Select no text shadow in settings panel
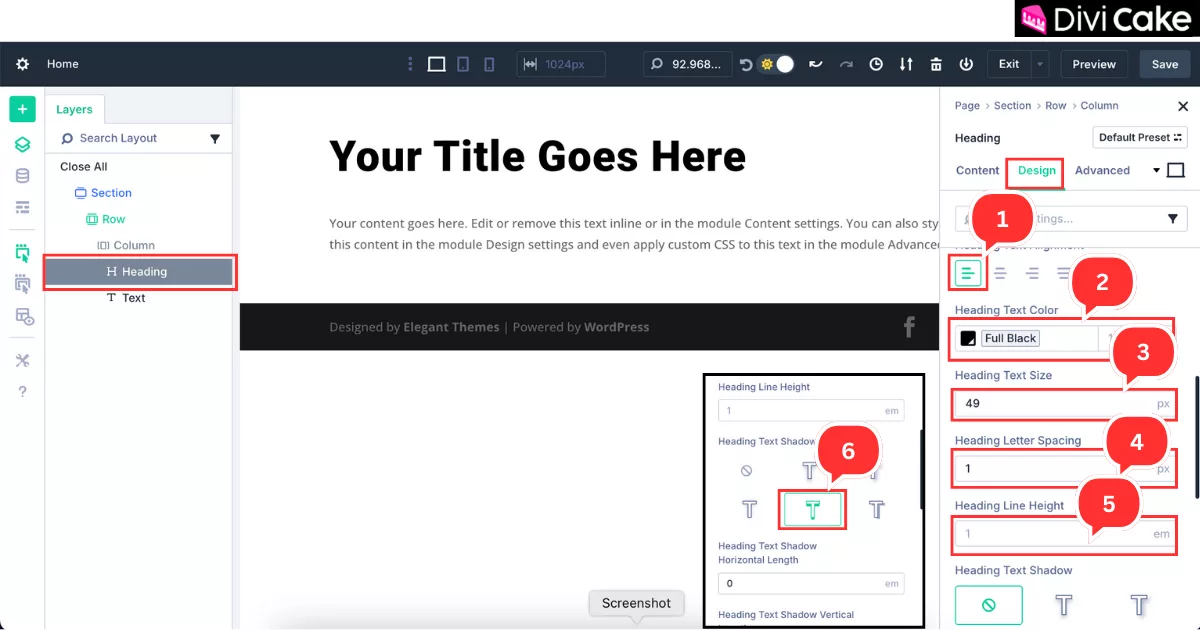 [x=988, y=605]
